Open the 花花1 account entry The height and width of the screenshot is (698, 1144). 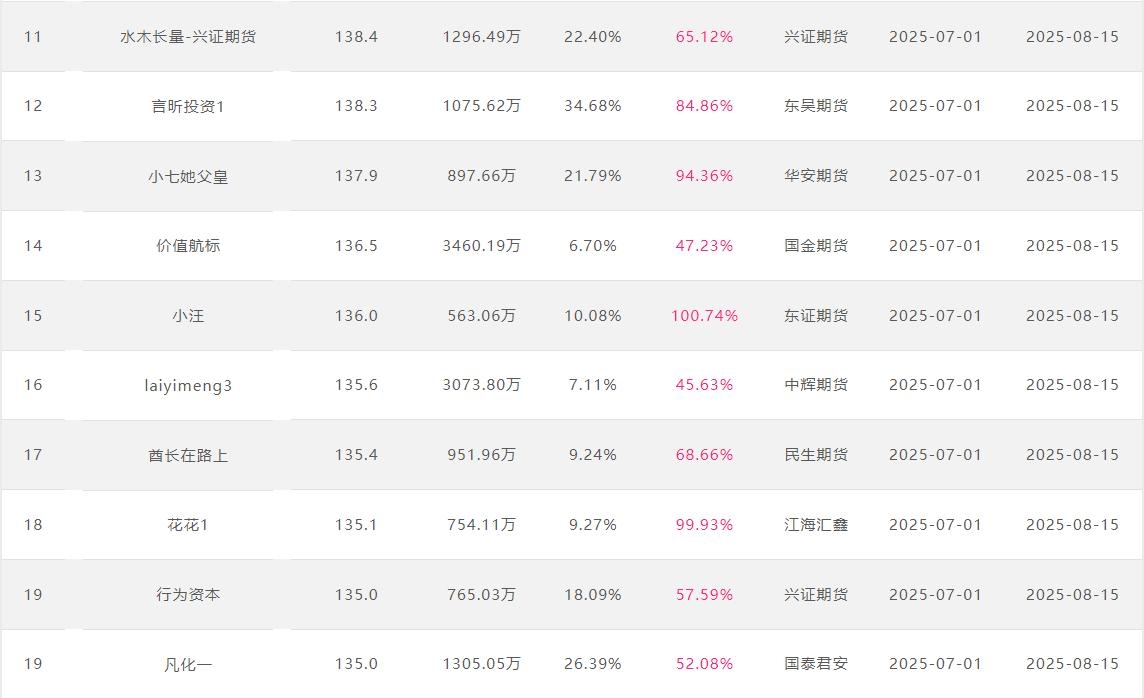click(188, 525)
